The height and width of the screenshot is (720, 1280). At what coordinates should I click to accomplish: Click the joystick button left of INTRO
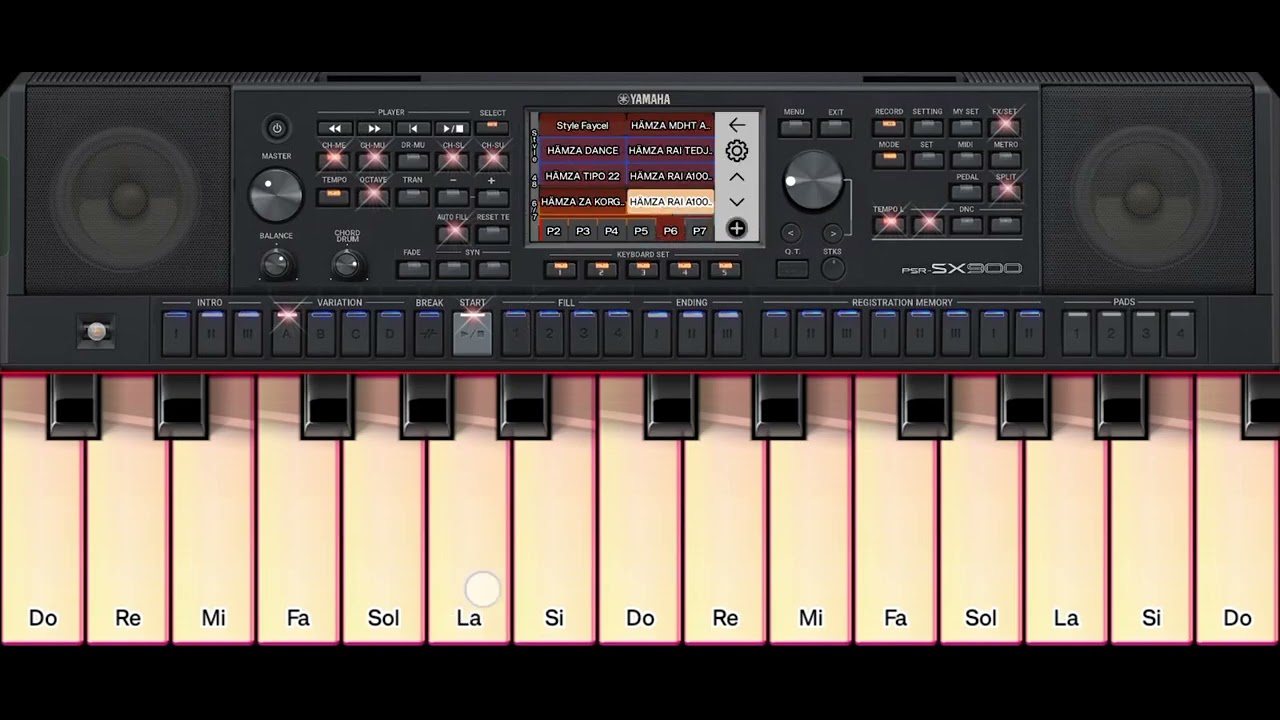[x=96, y=332]
